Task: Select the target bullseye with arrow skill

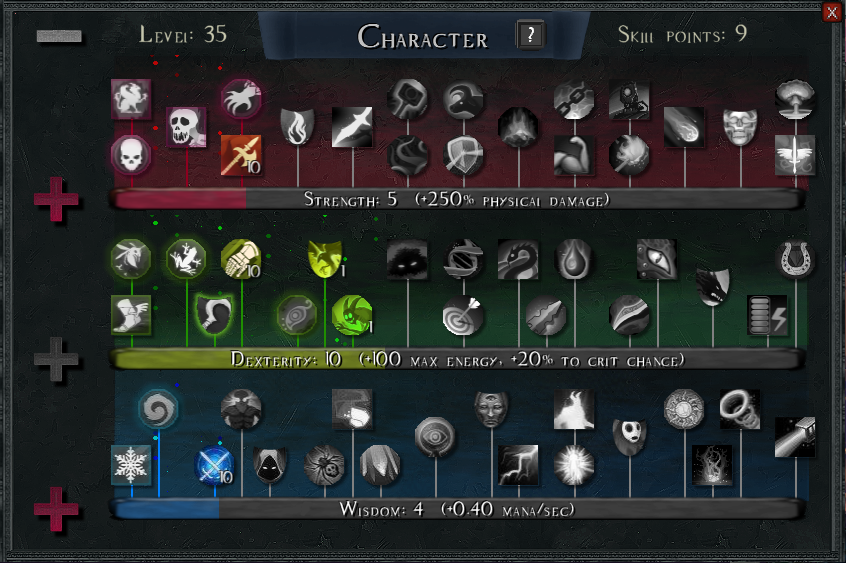Action: pos(462,316)
